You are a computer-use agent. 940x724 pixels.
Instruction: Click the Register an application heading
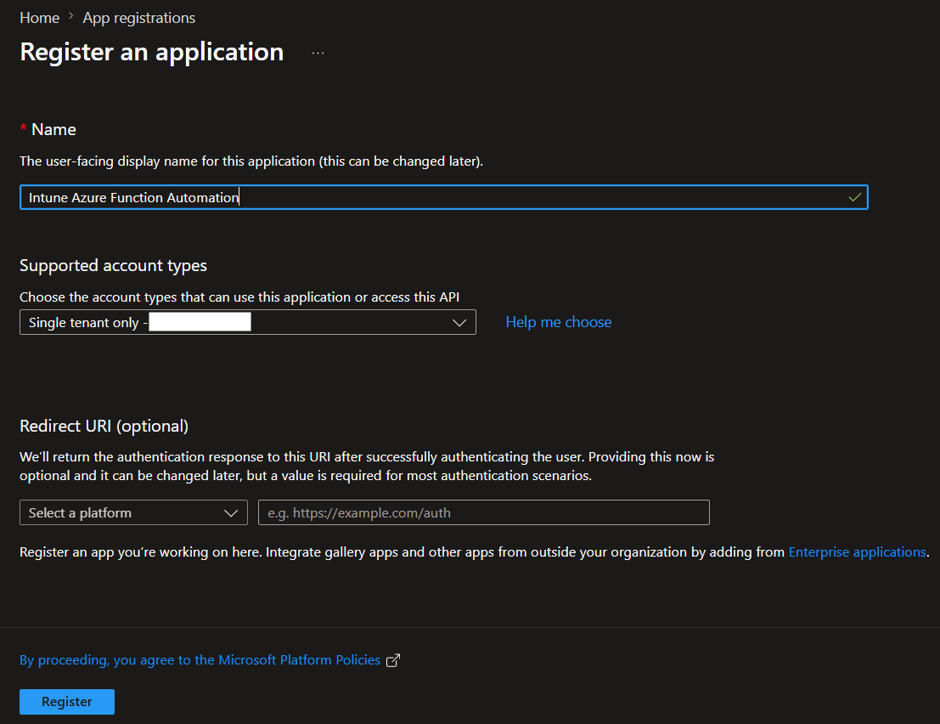(x=152, y=52)
